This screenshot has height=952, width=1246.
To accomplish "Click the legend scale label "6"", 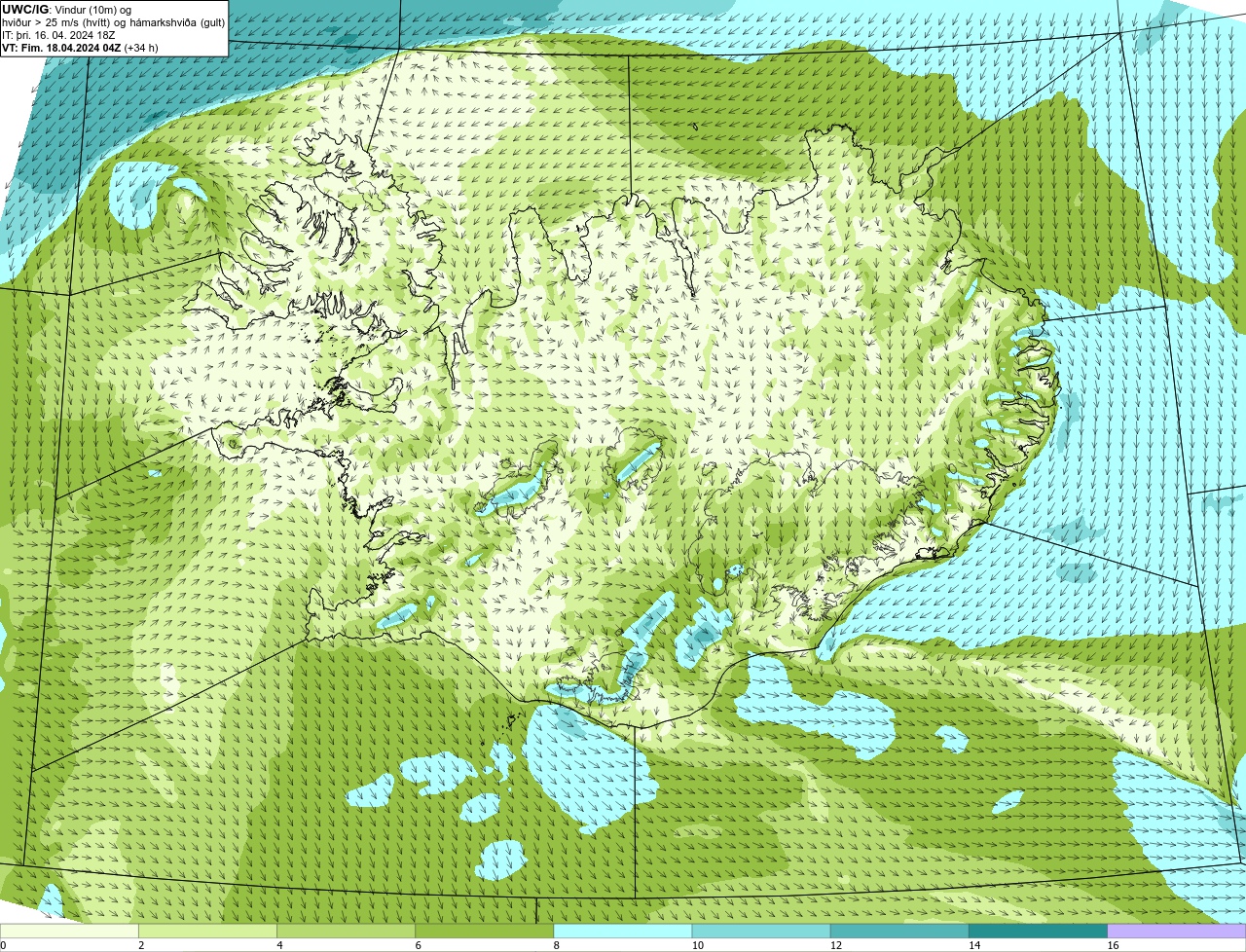I will tap(419, 945).
